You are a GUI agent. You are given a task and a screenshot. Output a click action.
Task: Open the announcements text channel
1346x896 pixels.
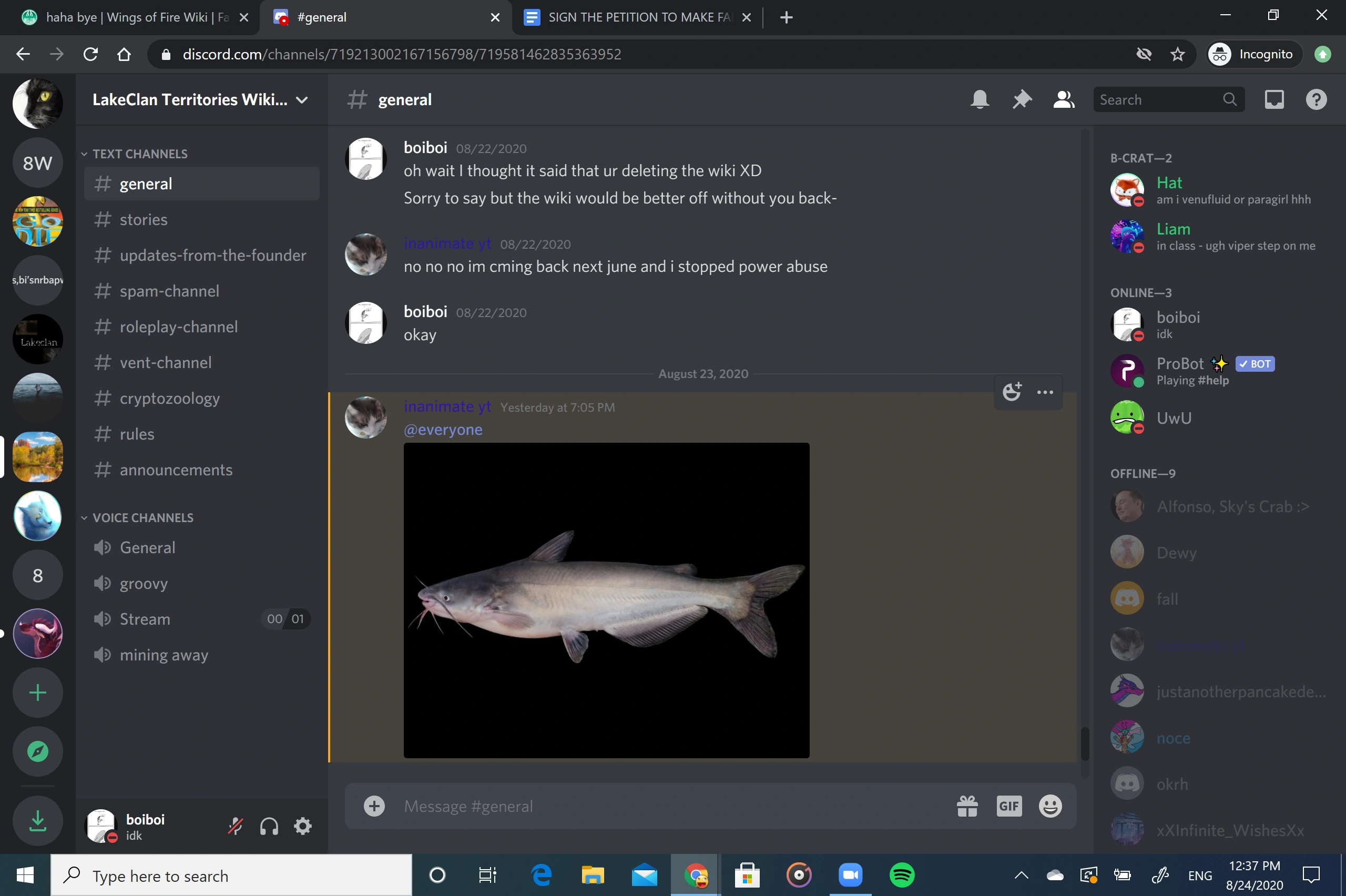pyautogui.click(x=176, y=470)
